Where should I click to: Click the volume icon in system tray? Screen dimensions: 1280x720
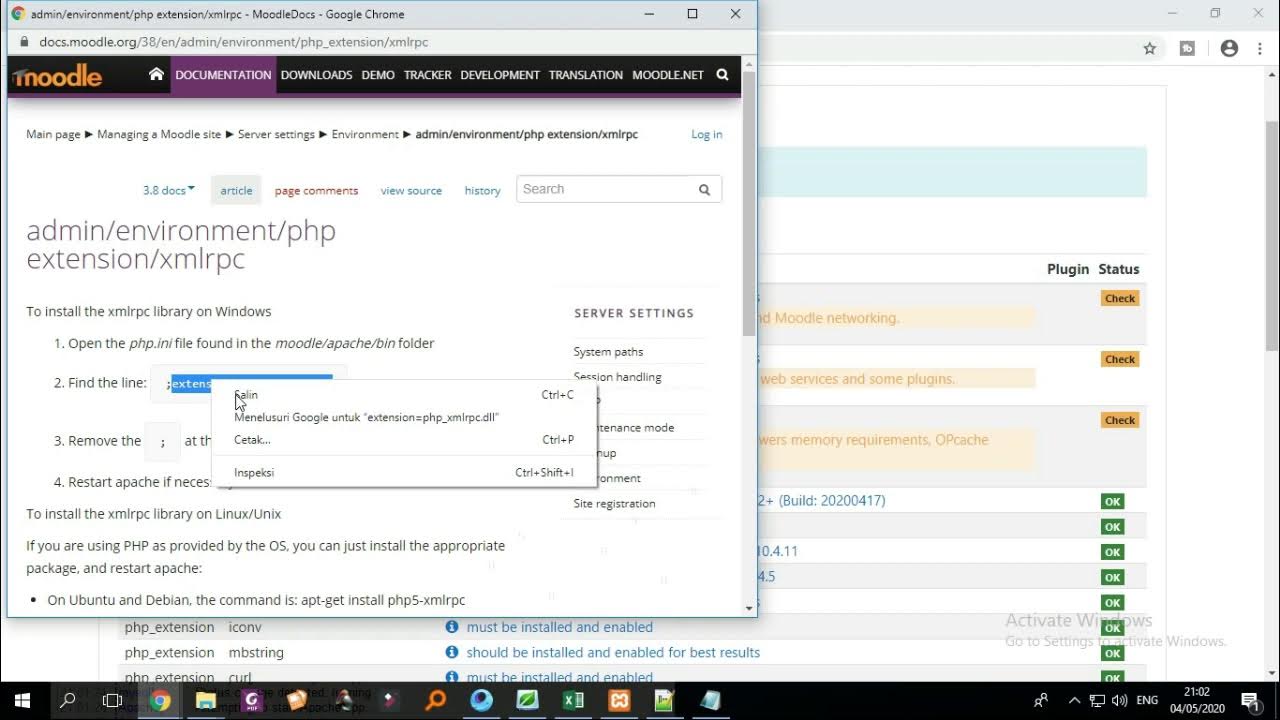click(1119, 701)
